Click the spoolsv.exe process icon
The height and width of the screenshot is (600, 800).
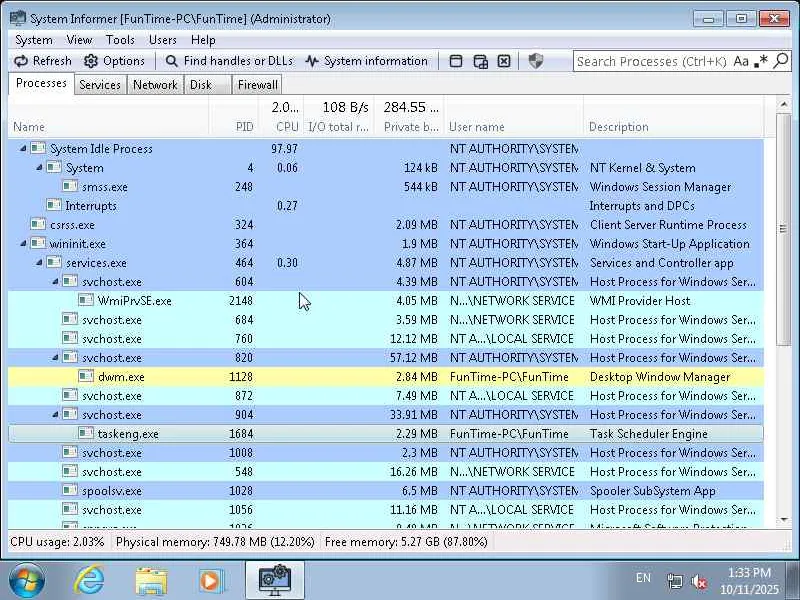(70, 490)
